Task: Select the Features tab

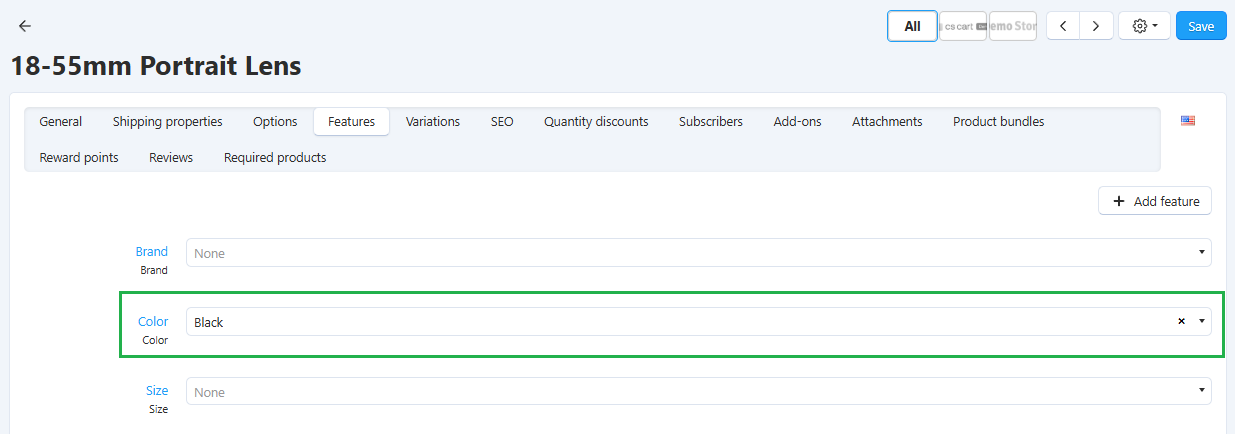Action: [x=351, y=121]
